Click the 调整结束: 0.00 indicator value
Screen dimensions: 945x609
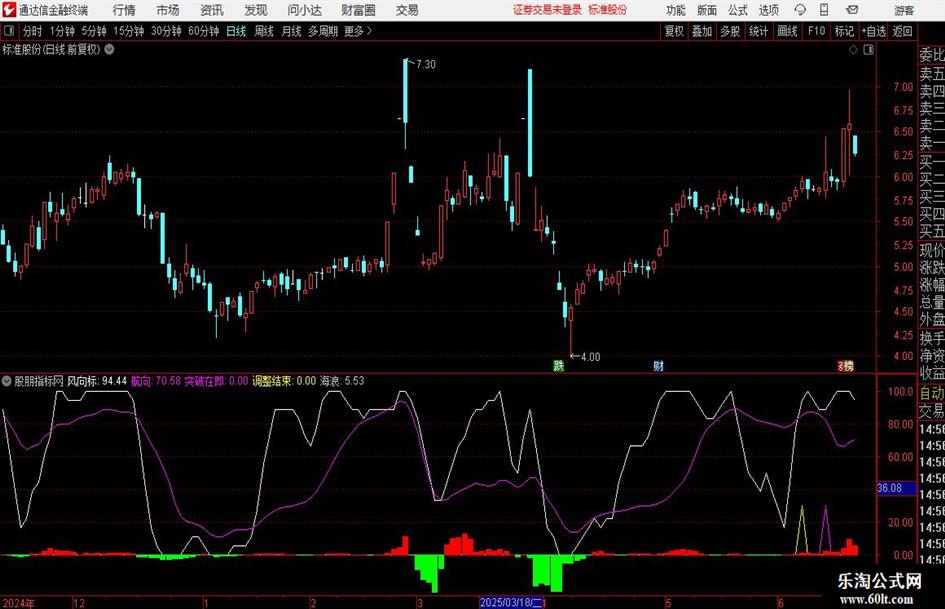click(x=284, y=380)
